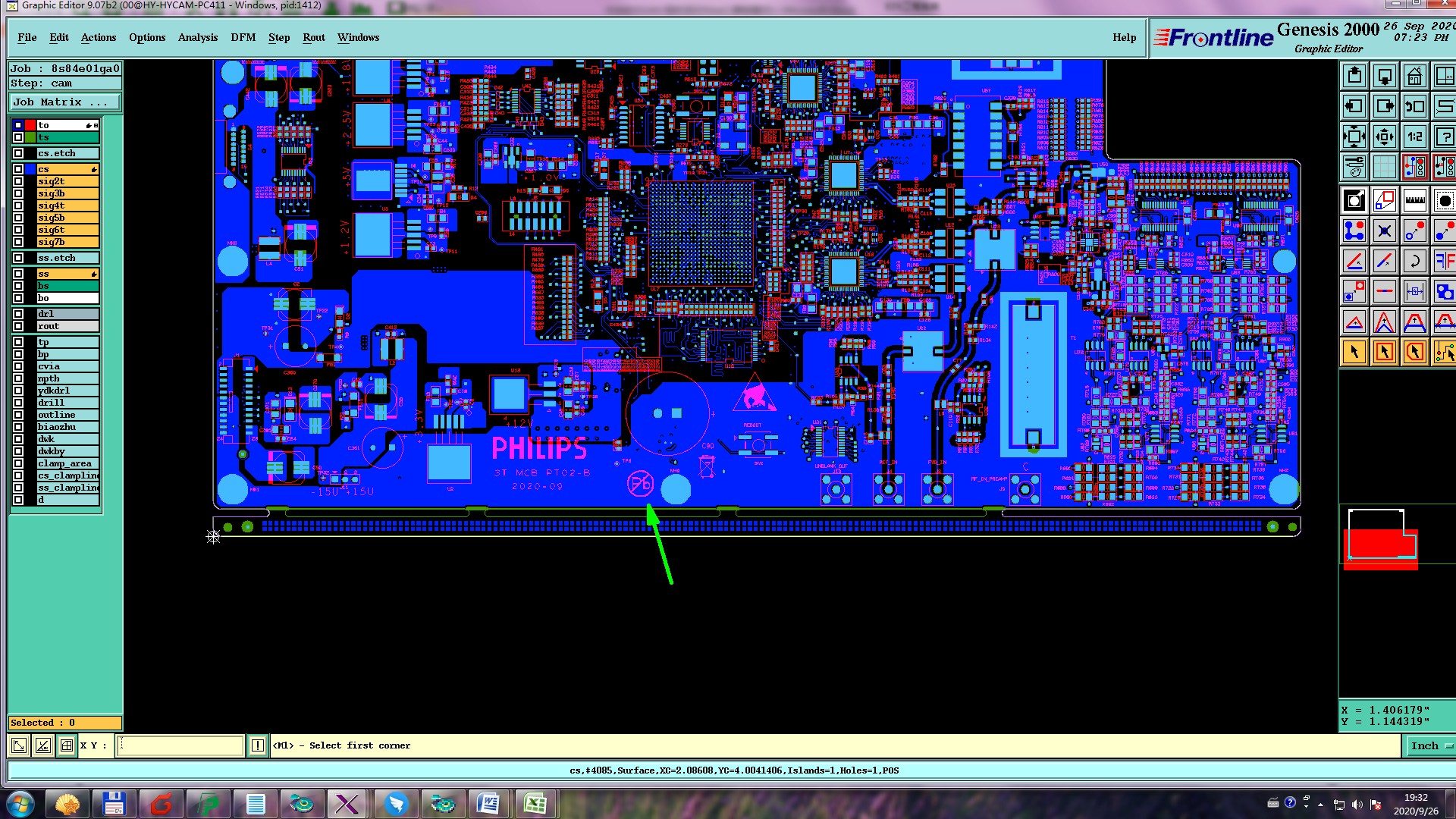Open the ruler measurement tool
Image resolution: width=1456 pixels, height=819 pixels.
pyautogui.click(x=1414, y=200)
